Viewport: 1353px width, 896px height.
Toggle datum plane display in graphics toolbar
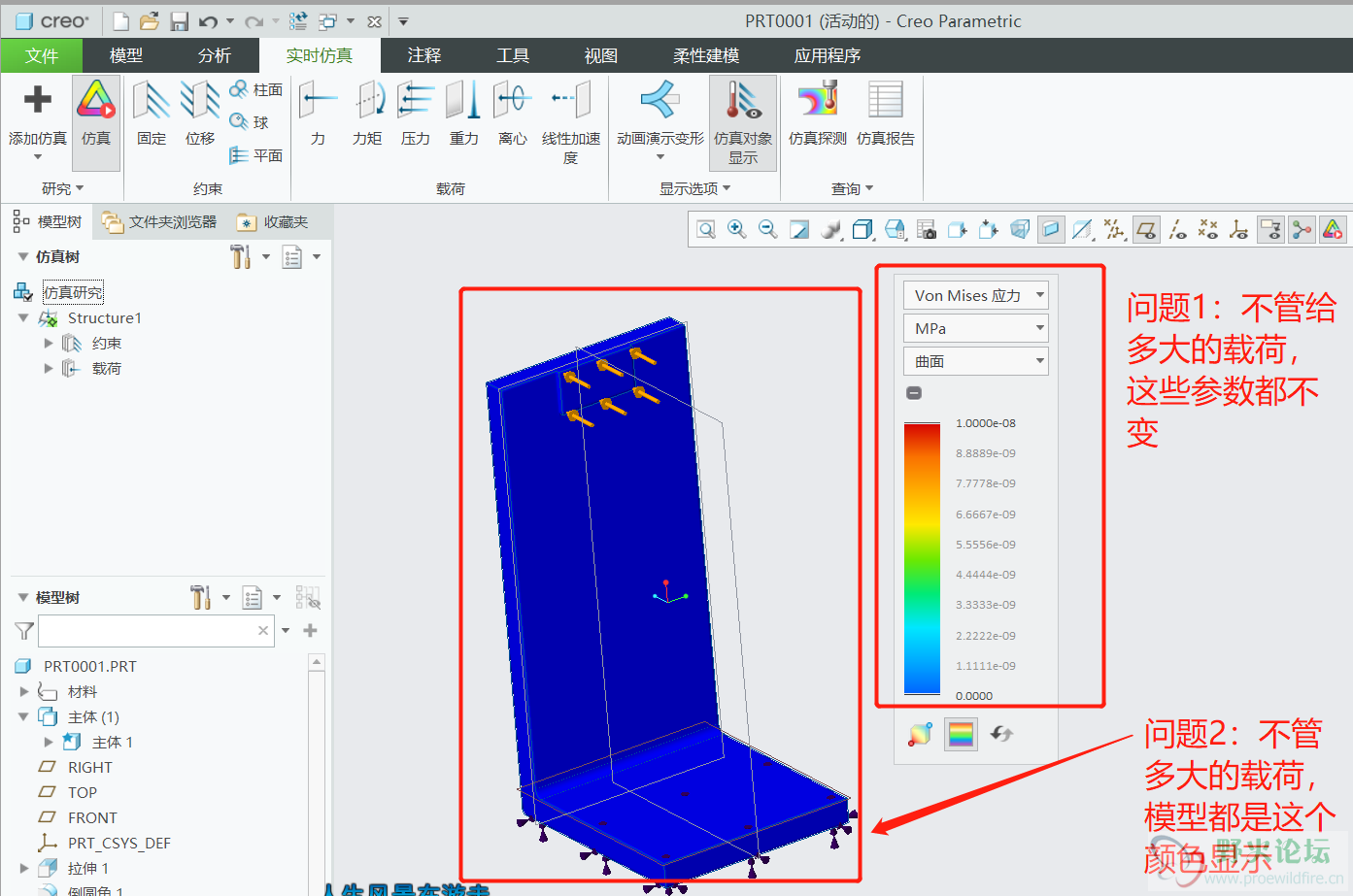click(1146, 230)
